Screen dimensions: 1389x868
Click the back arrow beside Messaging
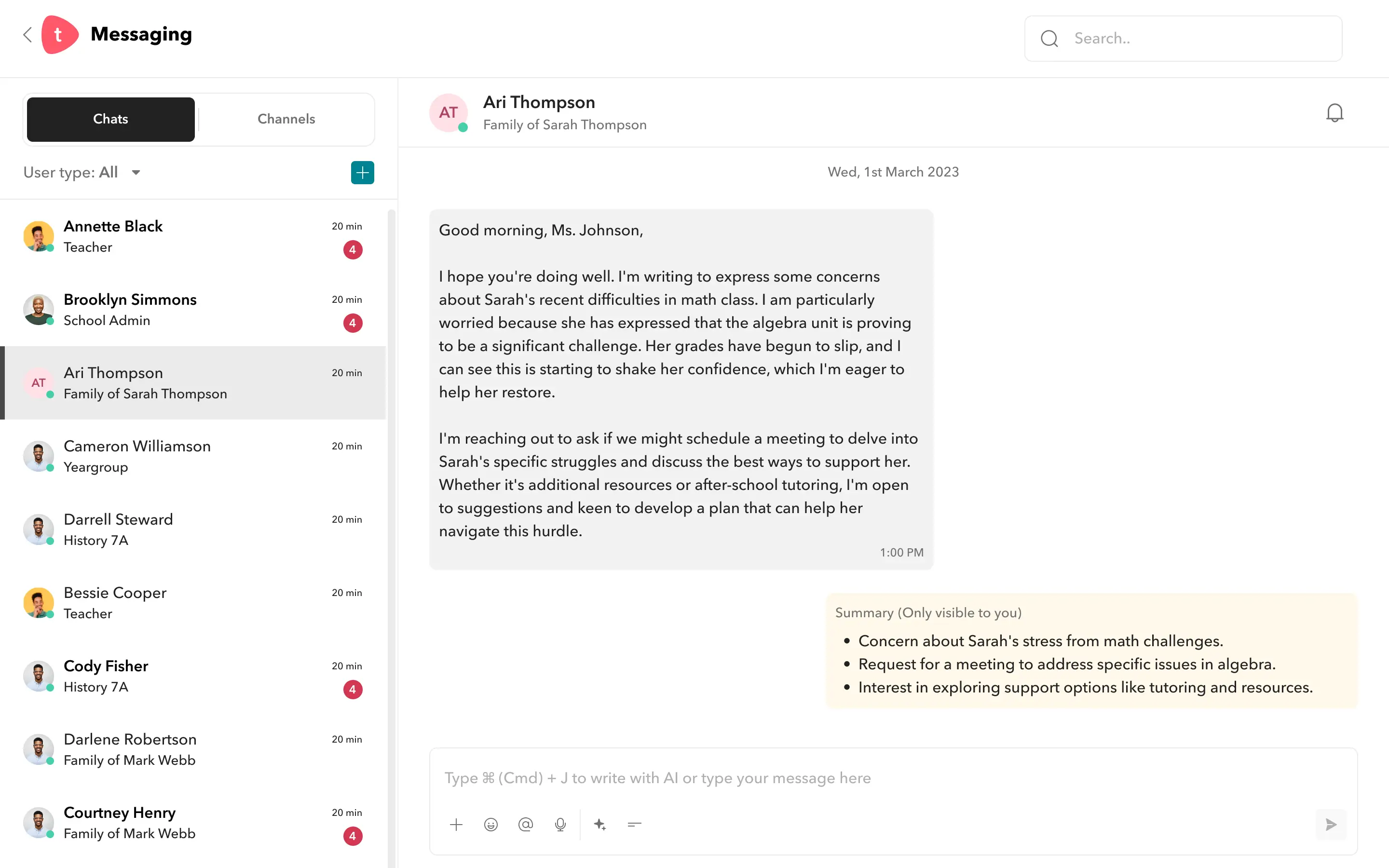(27, 35)
